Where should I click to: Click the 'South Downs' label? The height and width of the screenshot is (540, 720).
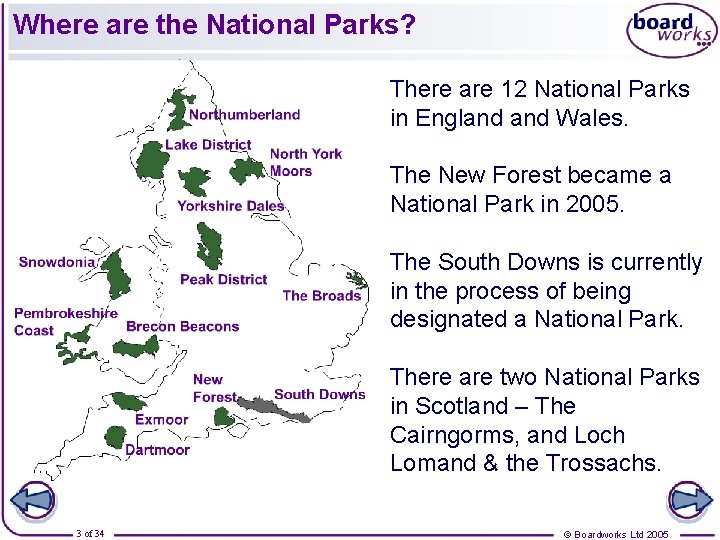(x=320, y=394)
